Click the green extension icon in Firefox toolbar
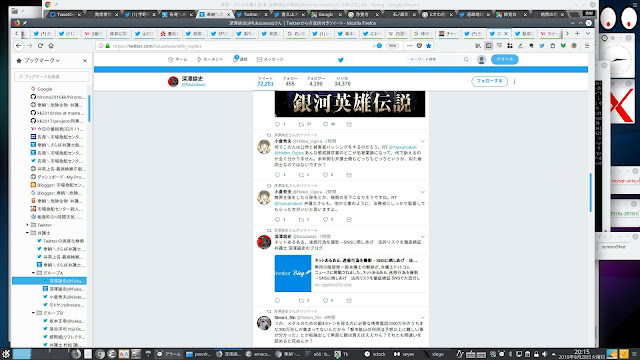The height and width of the screenshot is (360, 640). tap(563, 46)
